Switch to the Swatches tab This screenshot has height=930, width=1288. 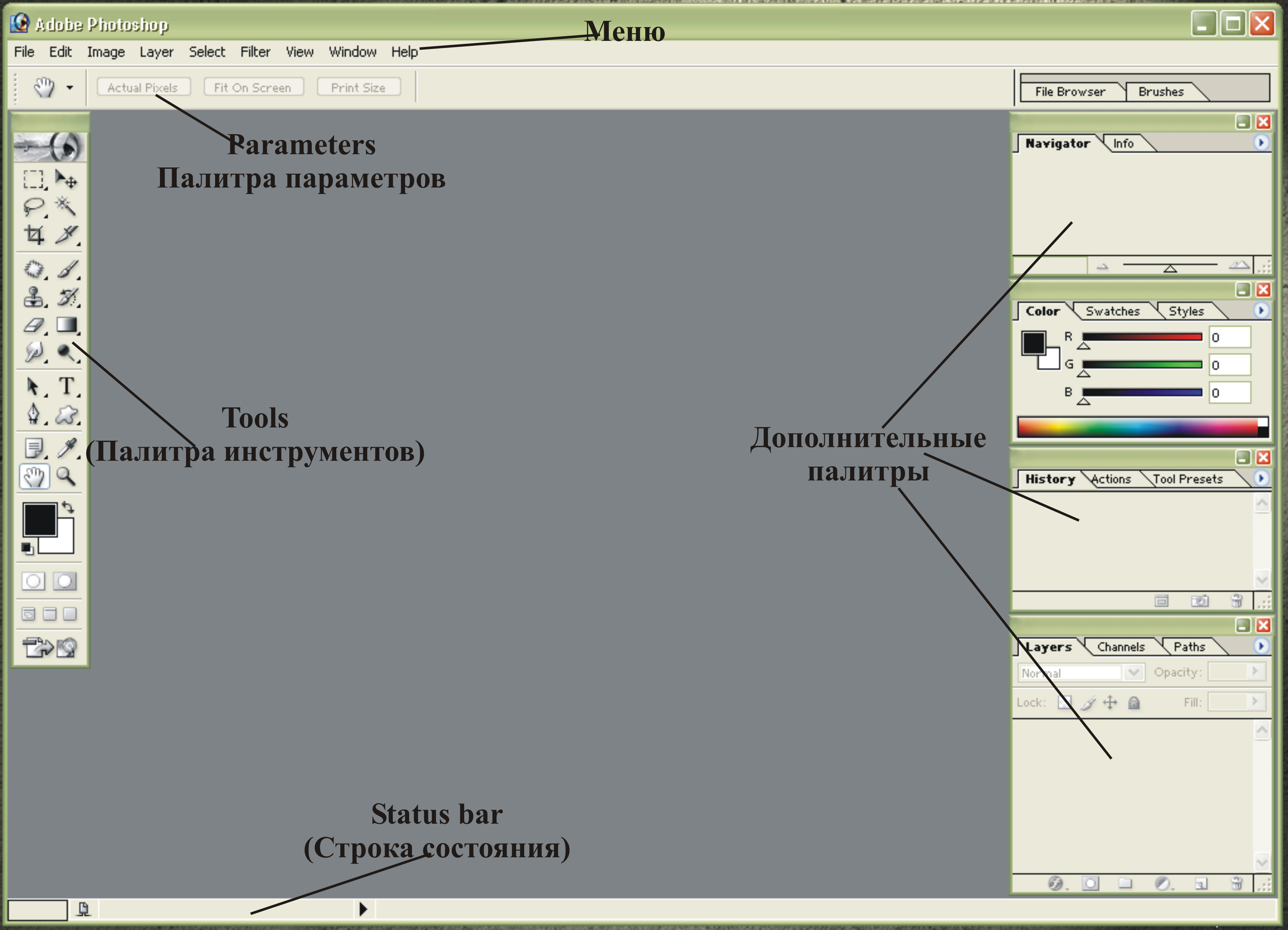pyautogui.click(x=1113, y=311)
